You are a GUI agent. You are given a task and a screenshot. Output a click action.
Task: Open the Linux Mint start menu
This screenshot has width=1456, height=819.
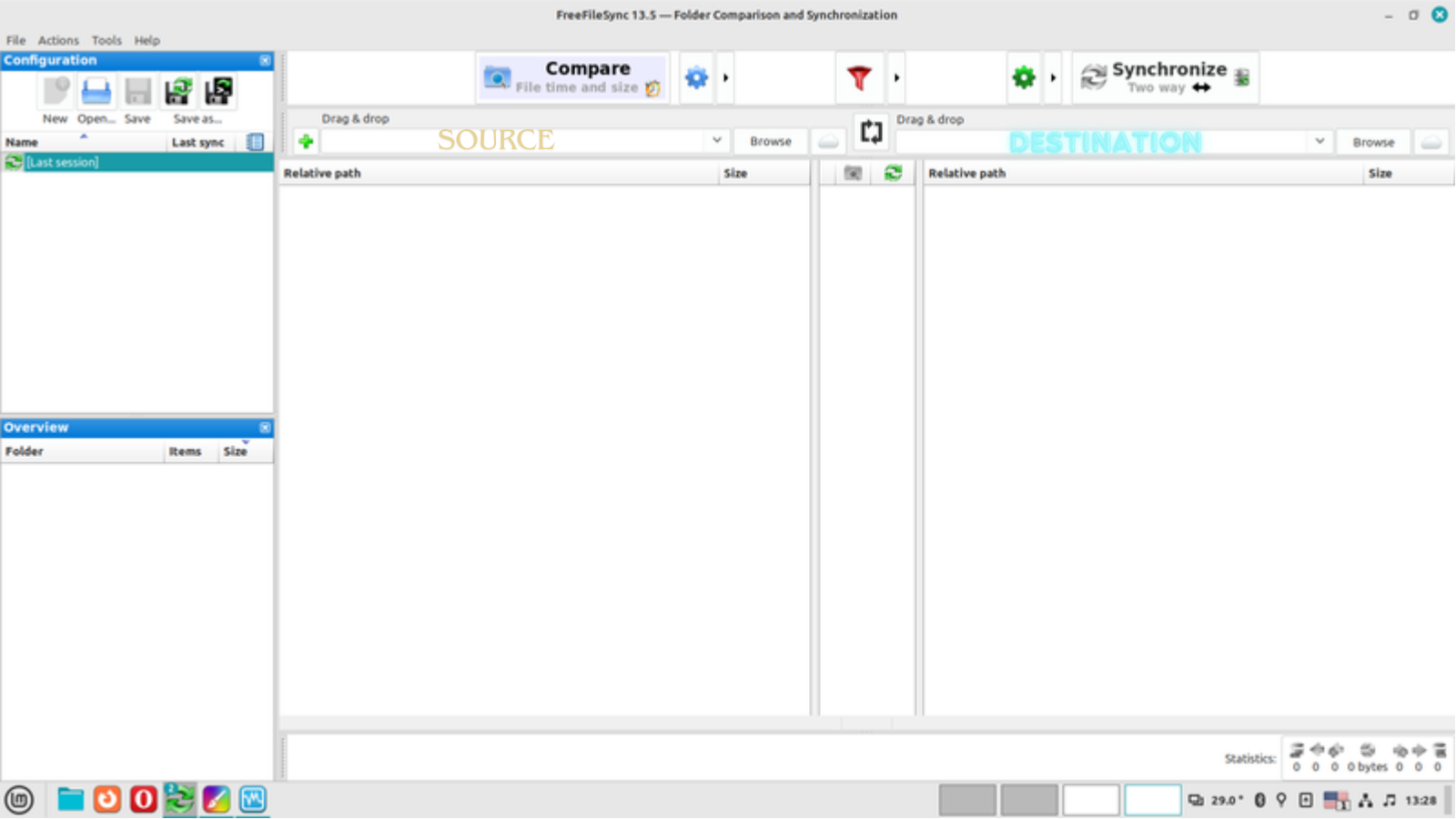(19, 800)
